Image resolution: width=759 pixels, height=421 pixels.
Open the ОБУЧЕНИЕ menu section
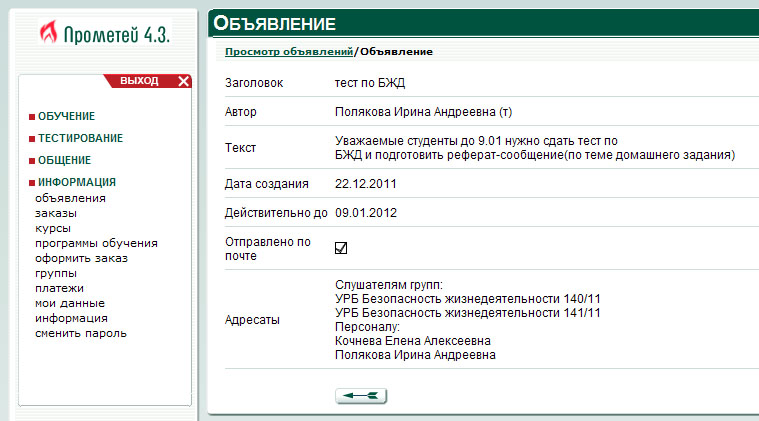click(66, 116)
